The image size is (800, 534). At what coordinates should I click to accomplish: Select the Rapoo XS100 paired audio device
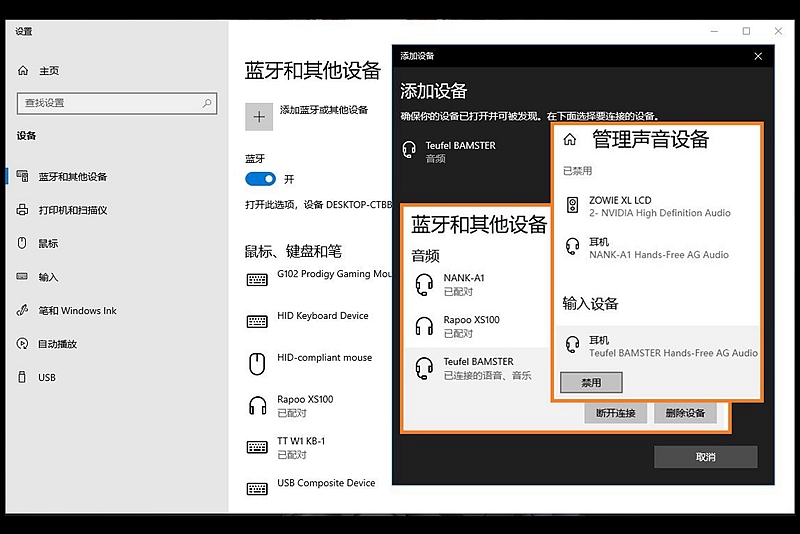(472, 326)
